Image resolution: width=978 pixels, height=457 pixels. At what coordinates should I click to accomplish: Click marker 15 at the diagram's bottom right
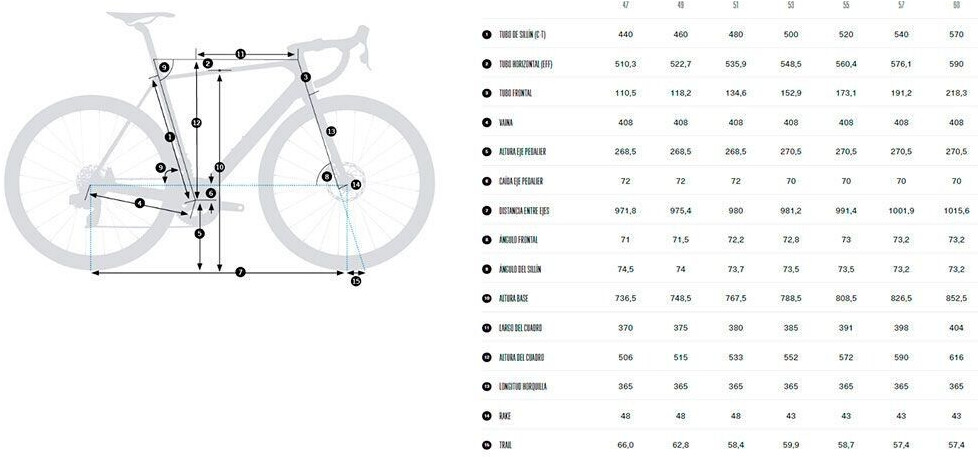[x=356, y=281]
